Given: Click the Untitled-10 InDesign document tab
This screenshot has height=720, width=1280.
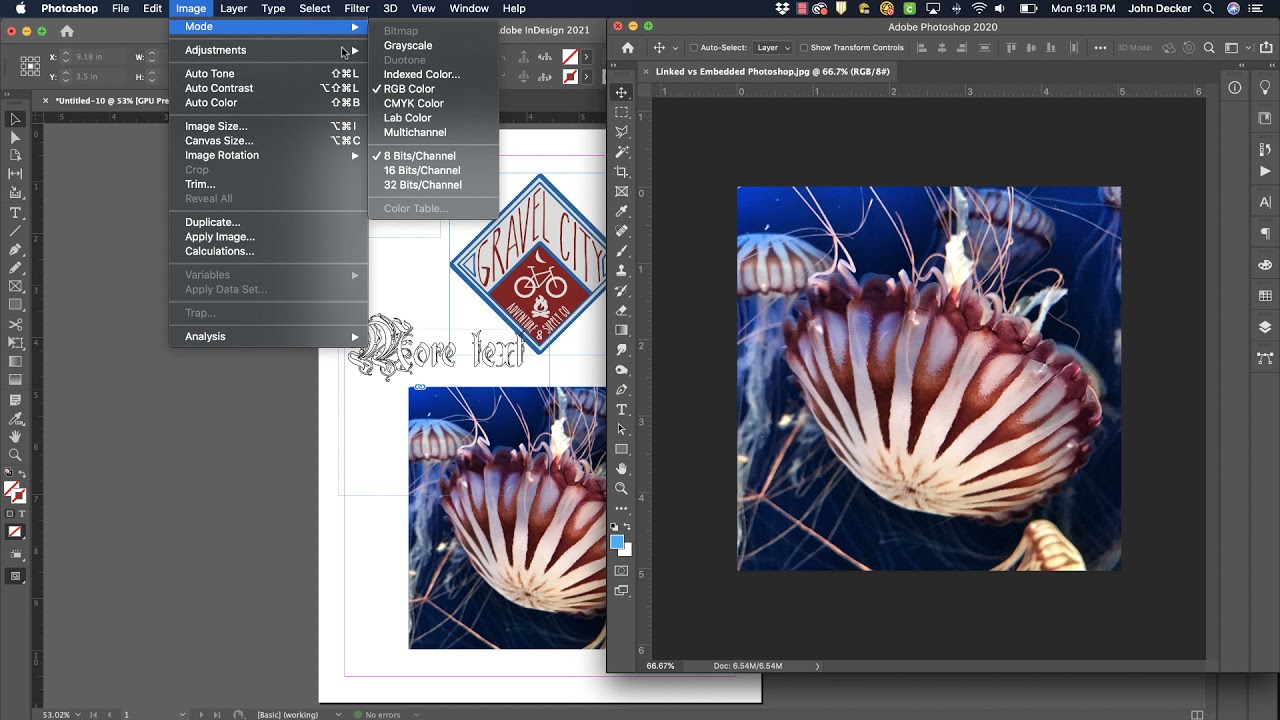Looking at the screenshot, I should click(x=108, y=101).
